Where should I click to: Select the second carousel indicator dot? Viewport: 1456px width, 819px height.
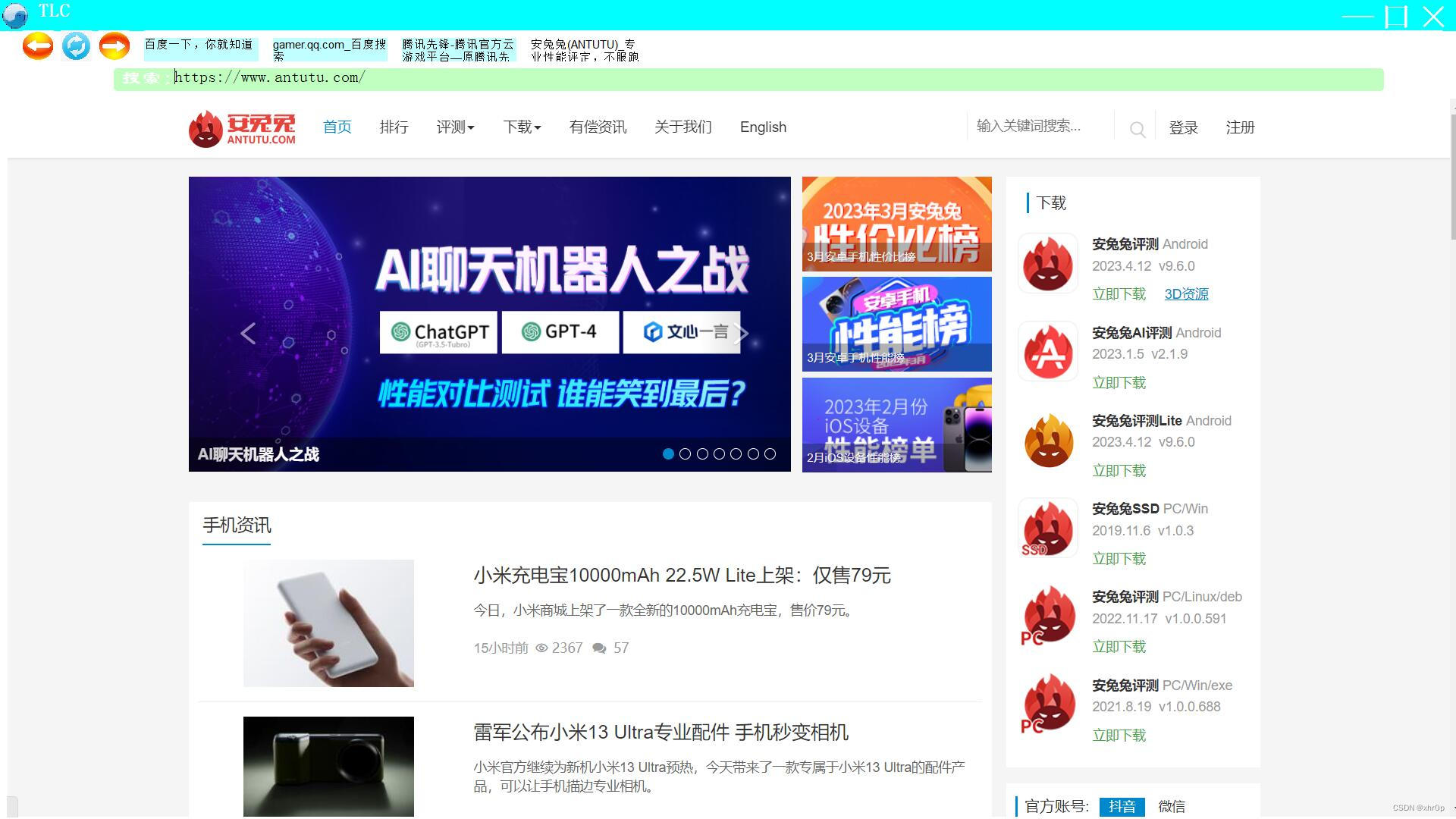pyautogui.click(x=686, y=454)
